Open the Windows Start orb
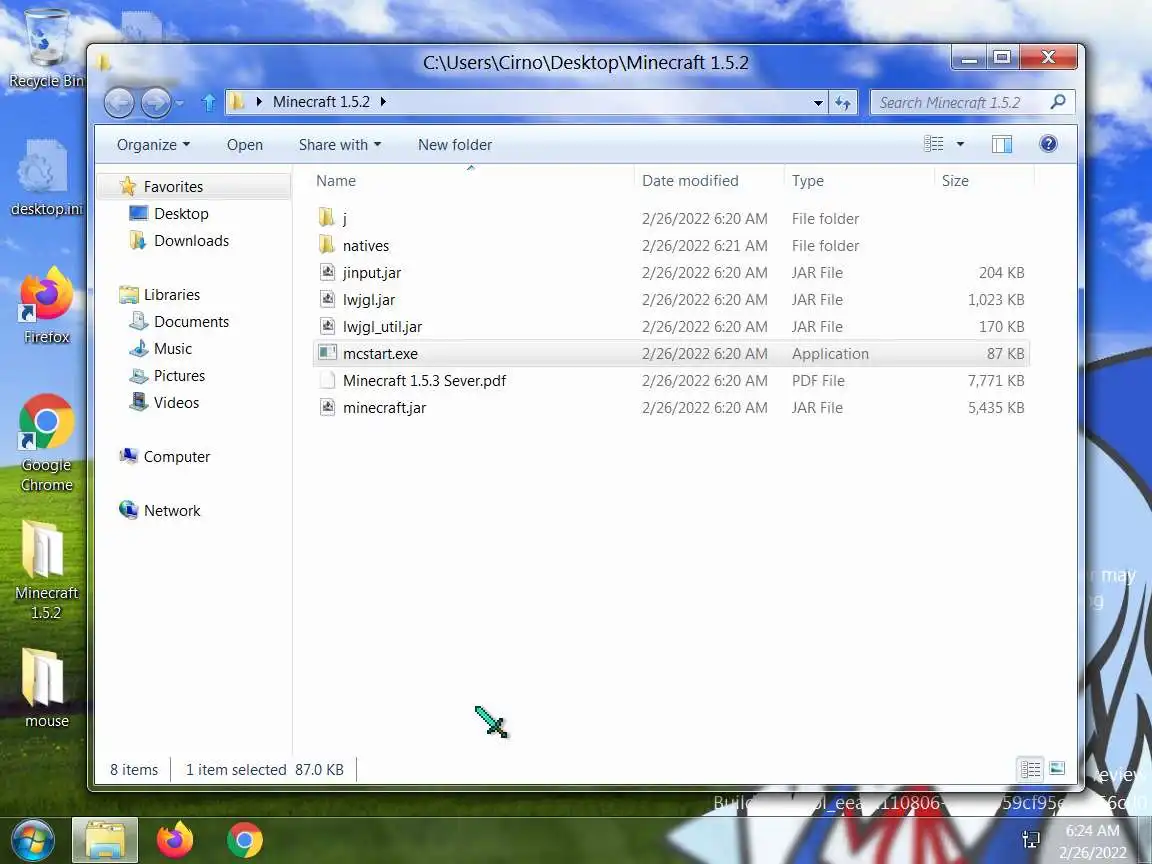 (32, 840)
